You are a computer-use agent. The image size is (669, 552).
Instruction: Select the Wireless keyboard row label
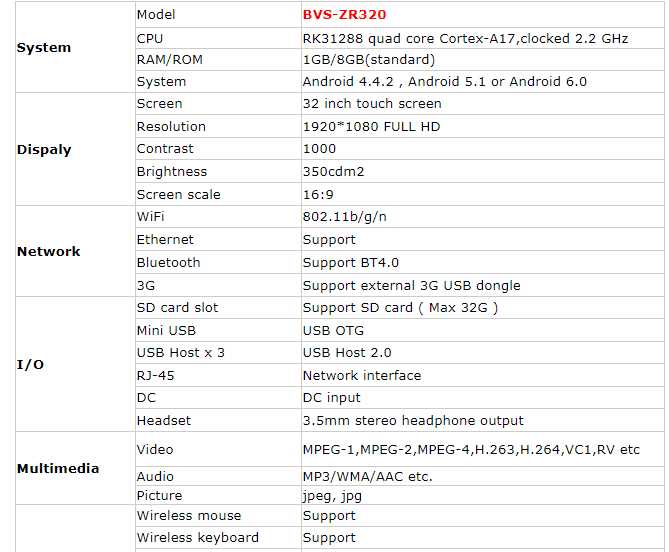pyautogui.click(x=197, y=538)
